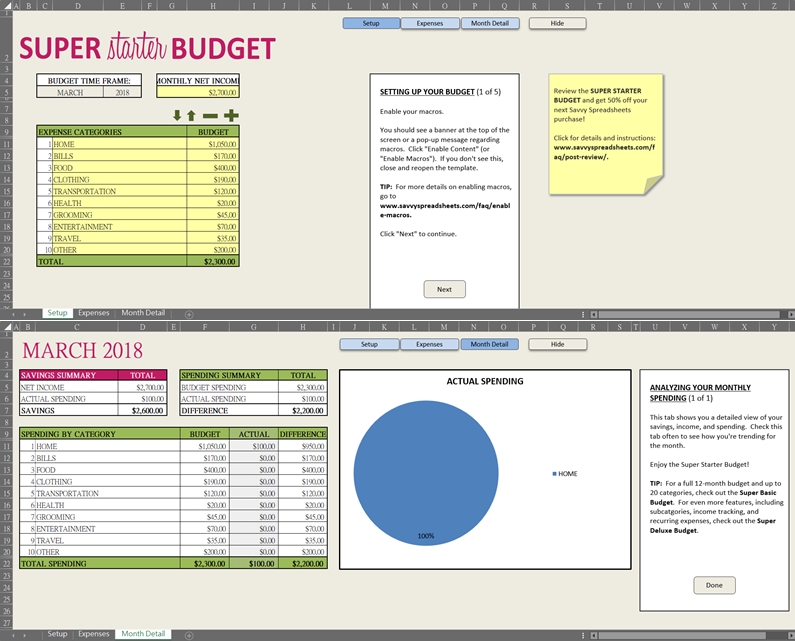Click the add new sheet icon in the top window

pyautogui.click(x=189, y=314)
